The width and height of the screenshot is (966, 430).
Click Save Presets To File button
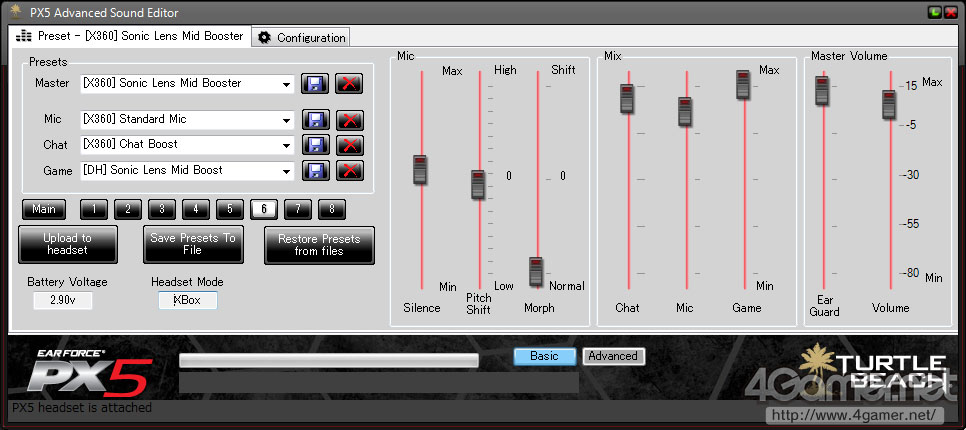(x=193, y=244)
